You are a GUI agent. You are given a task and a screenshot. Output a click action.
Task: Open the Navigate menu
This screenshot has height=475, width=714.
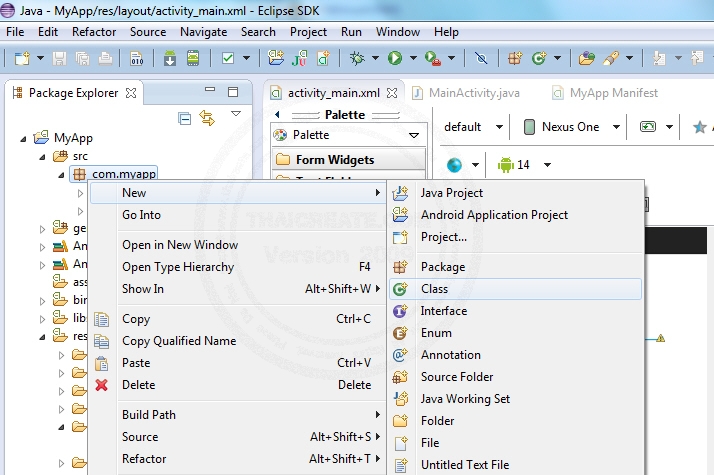(204, 32)
